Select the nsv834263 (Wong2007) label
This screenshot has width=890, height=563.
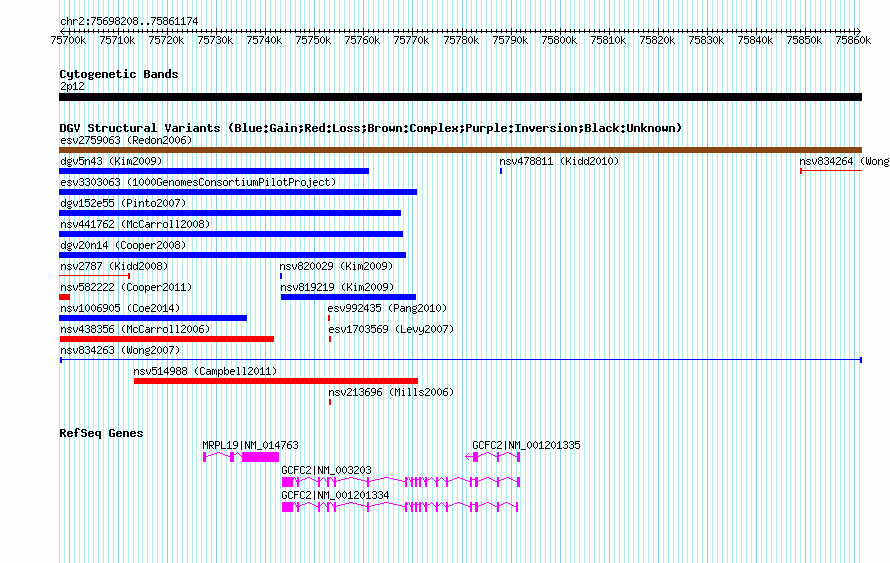tap(120, 350)
